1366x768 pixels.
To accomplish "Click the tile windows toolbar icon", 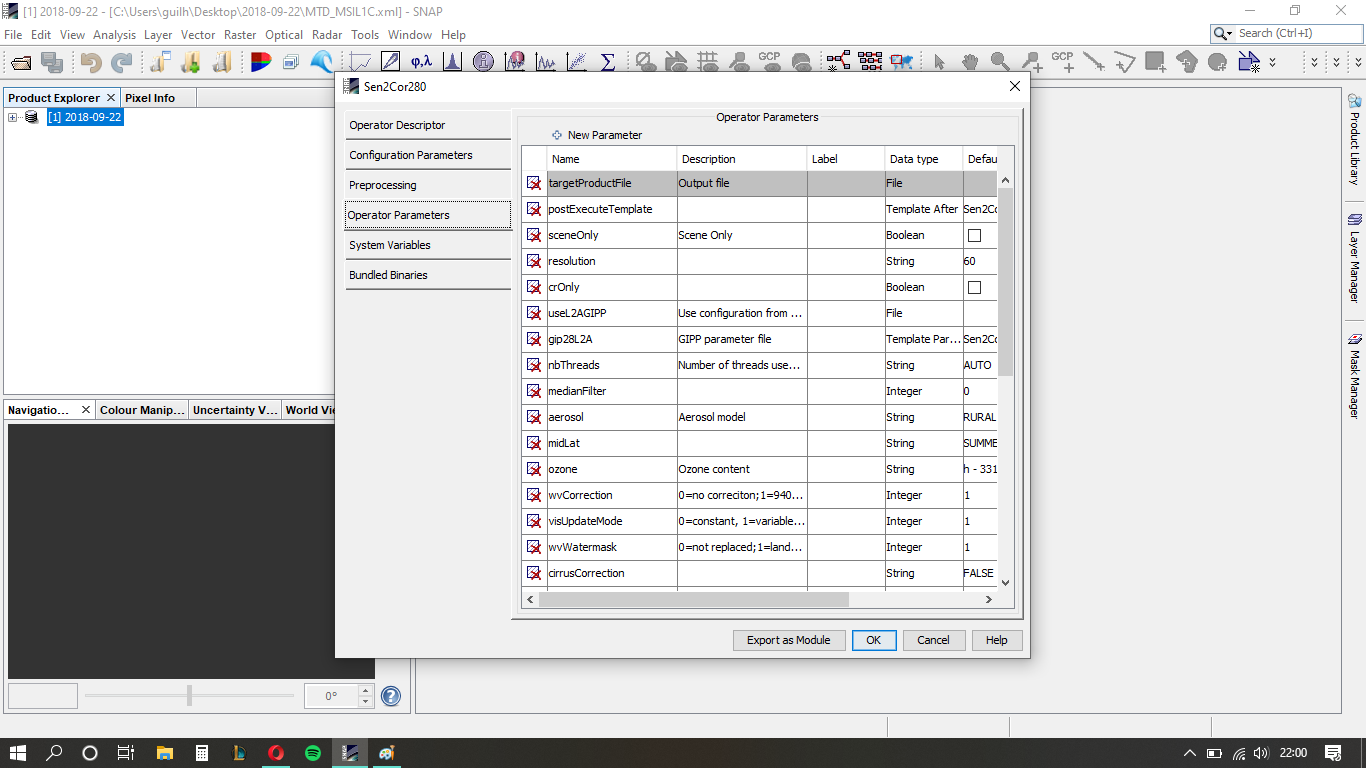I will coord(291,62).
